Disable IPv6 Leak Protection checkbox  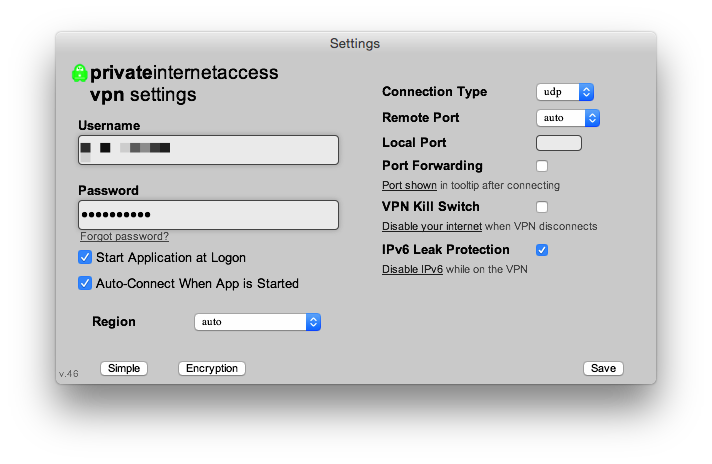(x=542, y=250)
